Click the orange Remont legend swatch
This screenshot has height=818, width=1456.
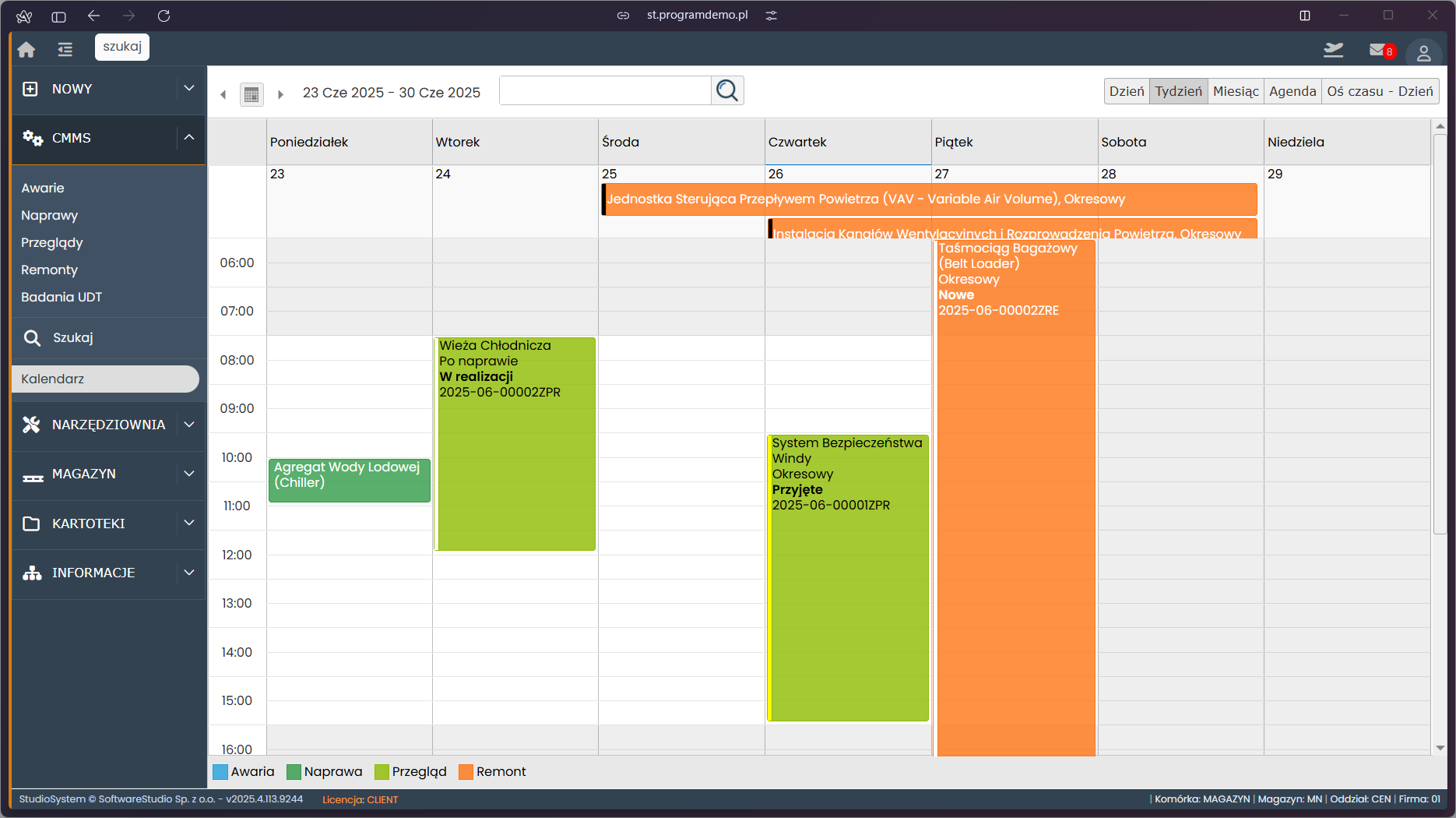[466, 772]
